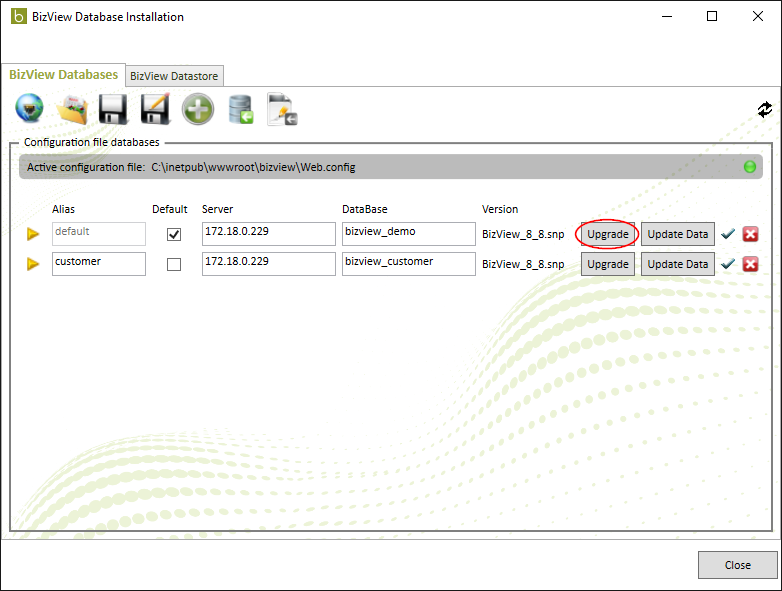Click bizview_demo database field
The height and width of the screenshot is (591, 782).
pos(409,234)
